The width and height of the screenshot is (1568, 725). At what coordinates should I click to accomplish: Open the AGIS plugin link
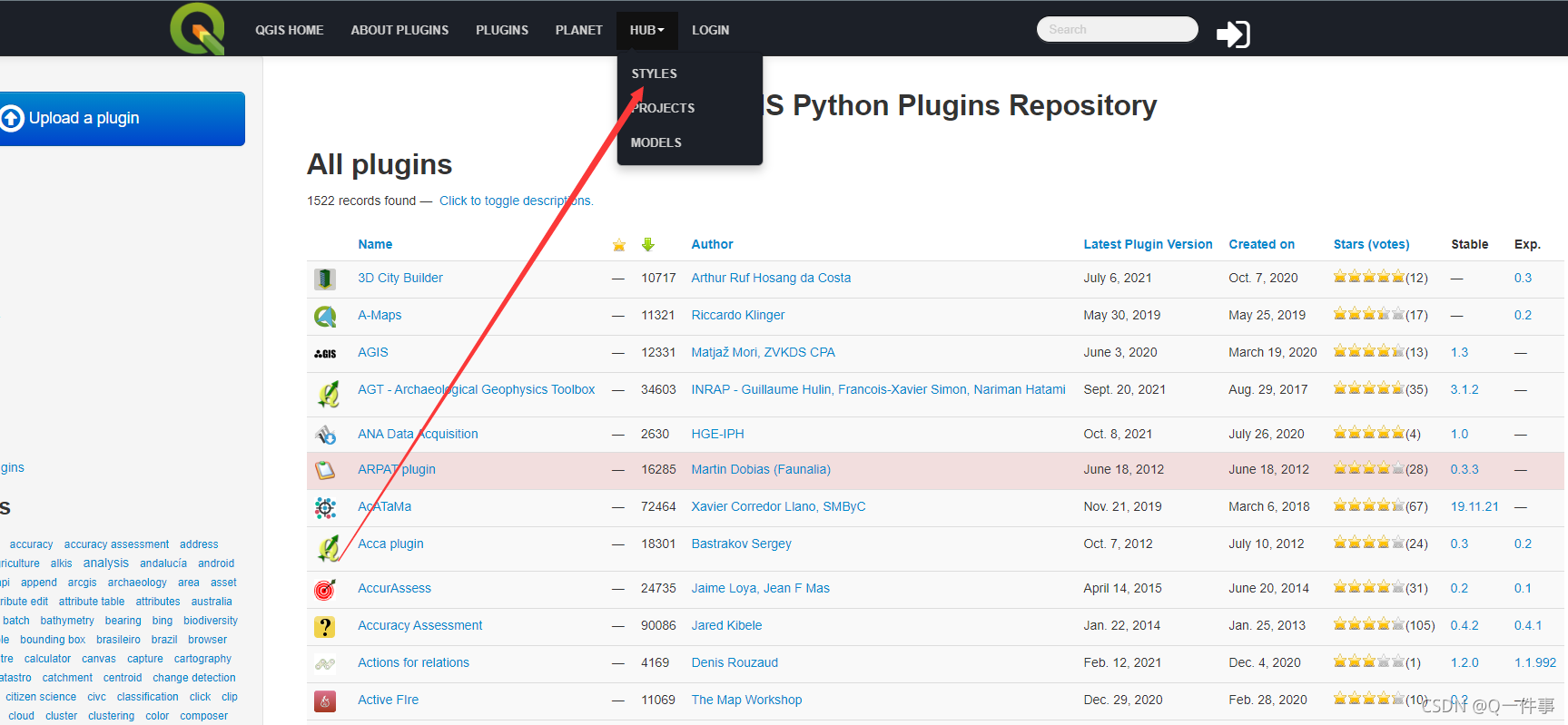tap(373, 352)
